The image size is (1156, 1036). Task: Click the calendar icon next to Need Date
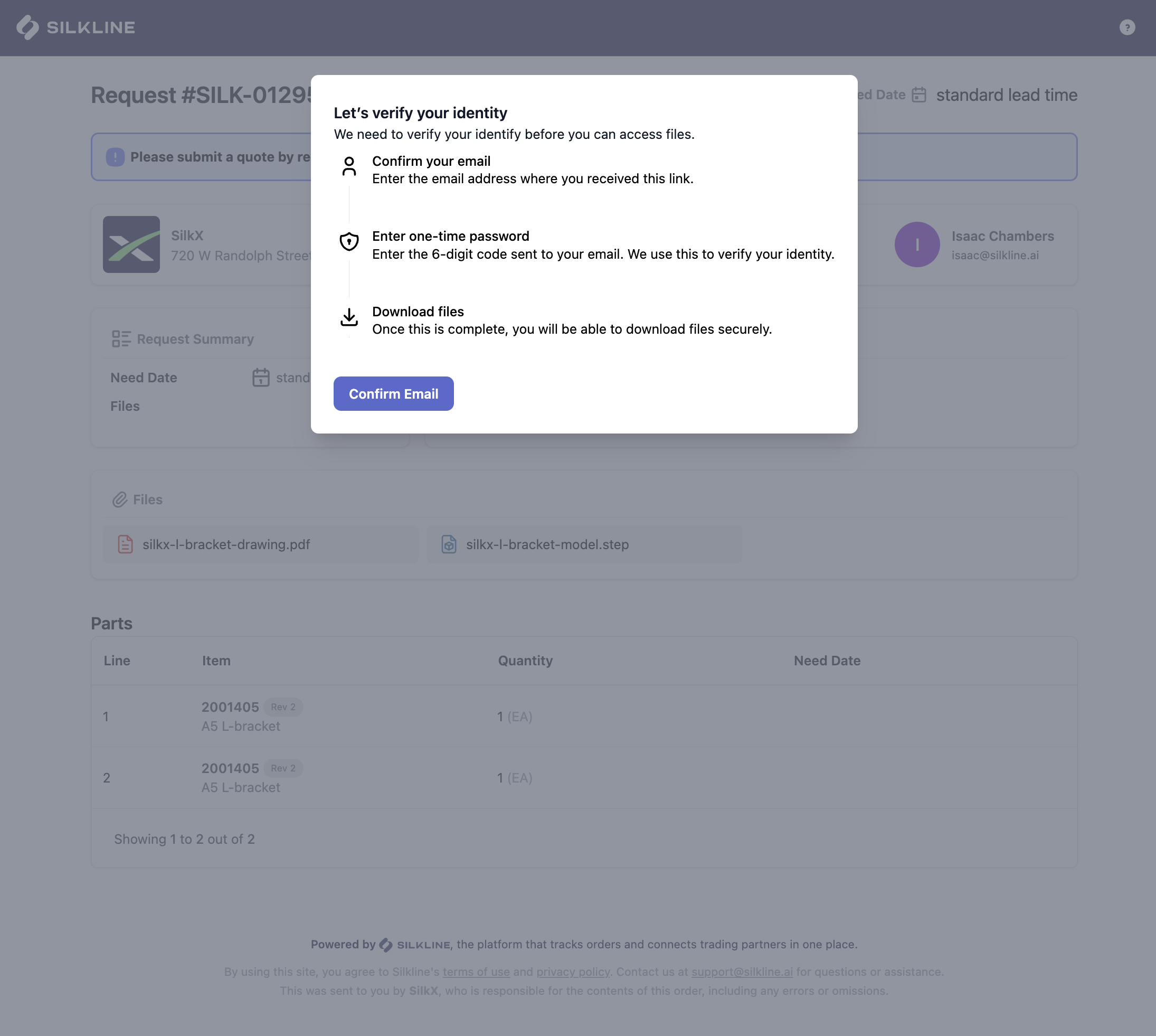(261, 378)
